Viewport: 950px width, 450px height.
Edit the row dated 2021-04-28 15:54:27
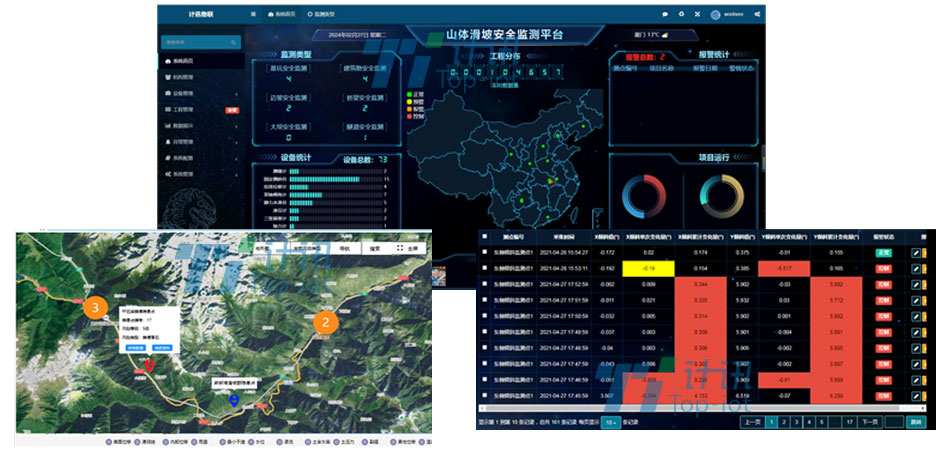(916, 253)
